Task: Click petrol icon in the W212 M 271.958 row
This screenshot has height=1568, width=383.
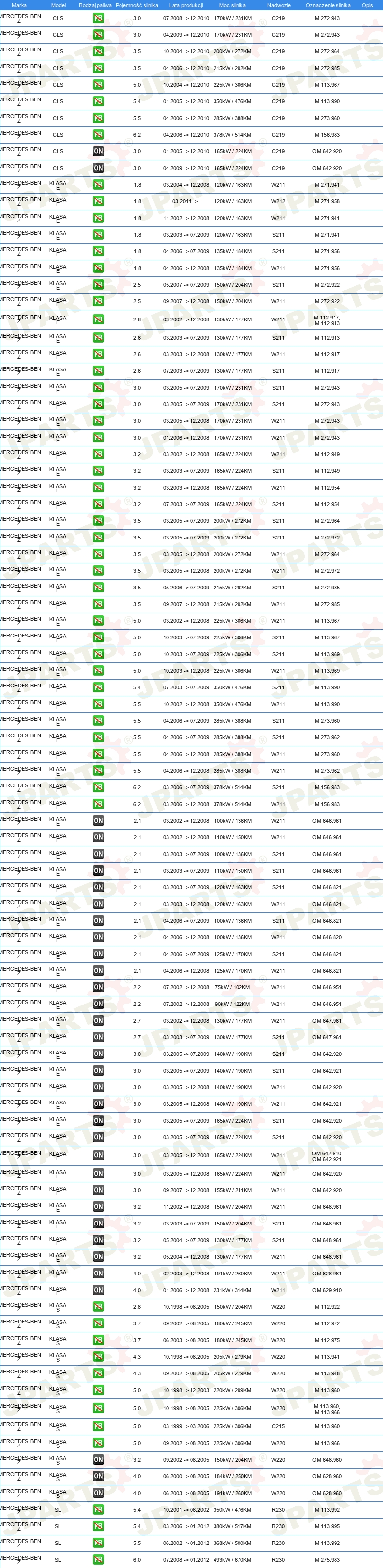Action: click(98, 201)
